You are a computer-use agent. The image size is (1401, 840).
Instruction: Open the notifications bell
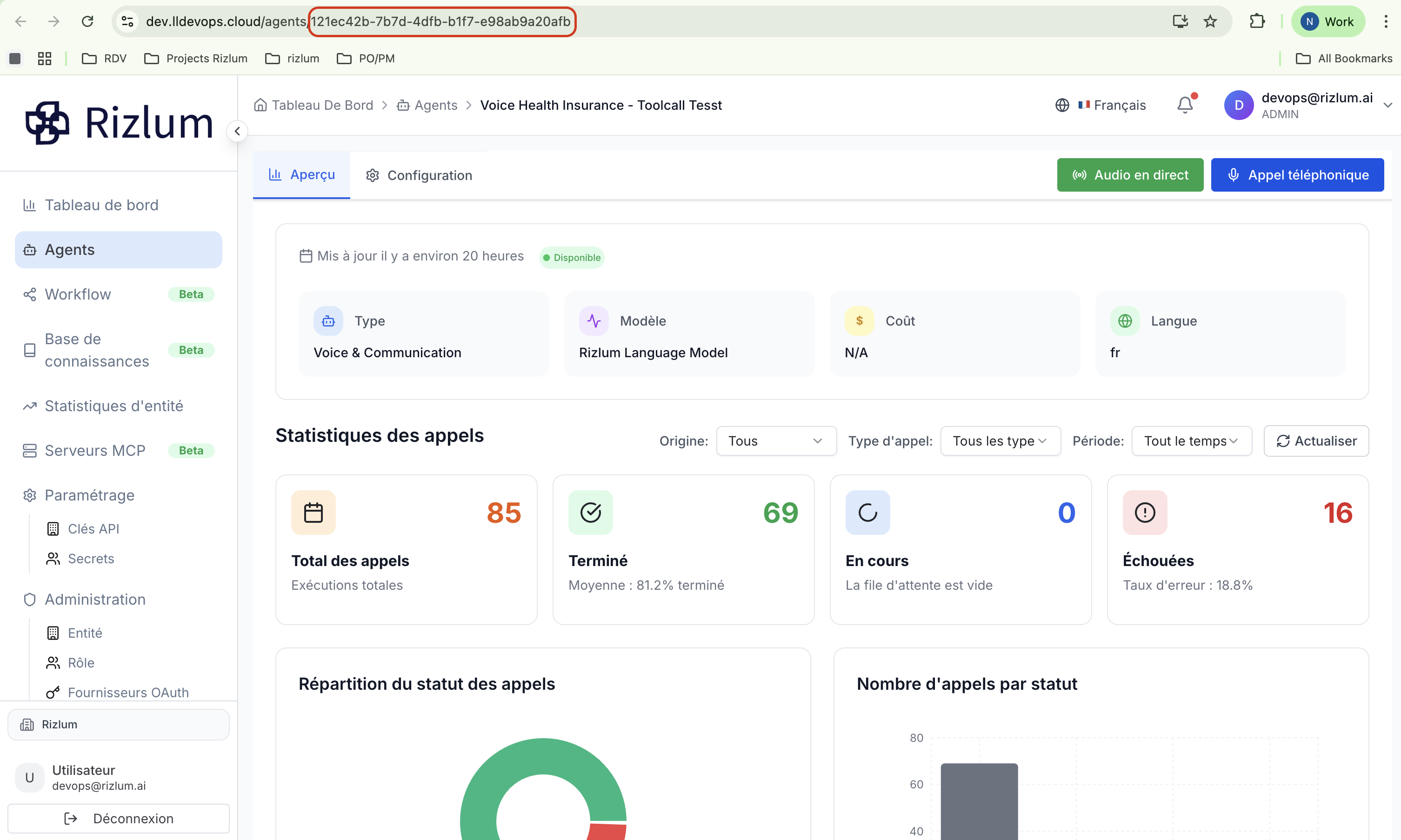coord(1185,105)
